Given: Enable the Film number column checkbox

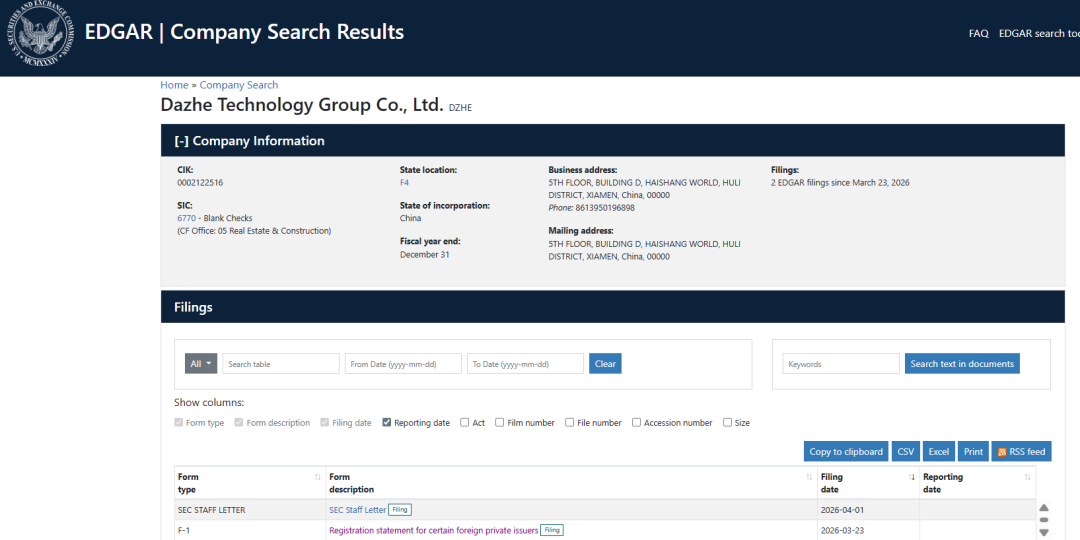Looking at the screenshot, I should click(x=500, y=423).
